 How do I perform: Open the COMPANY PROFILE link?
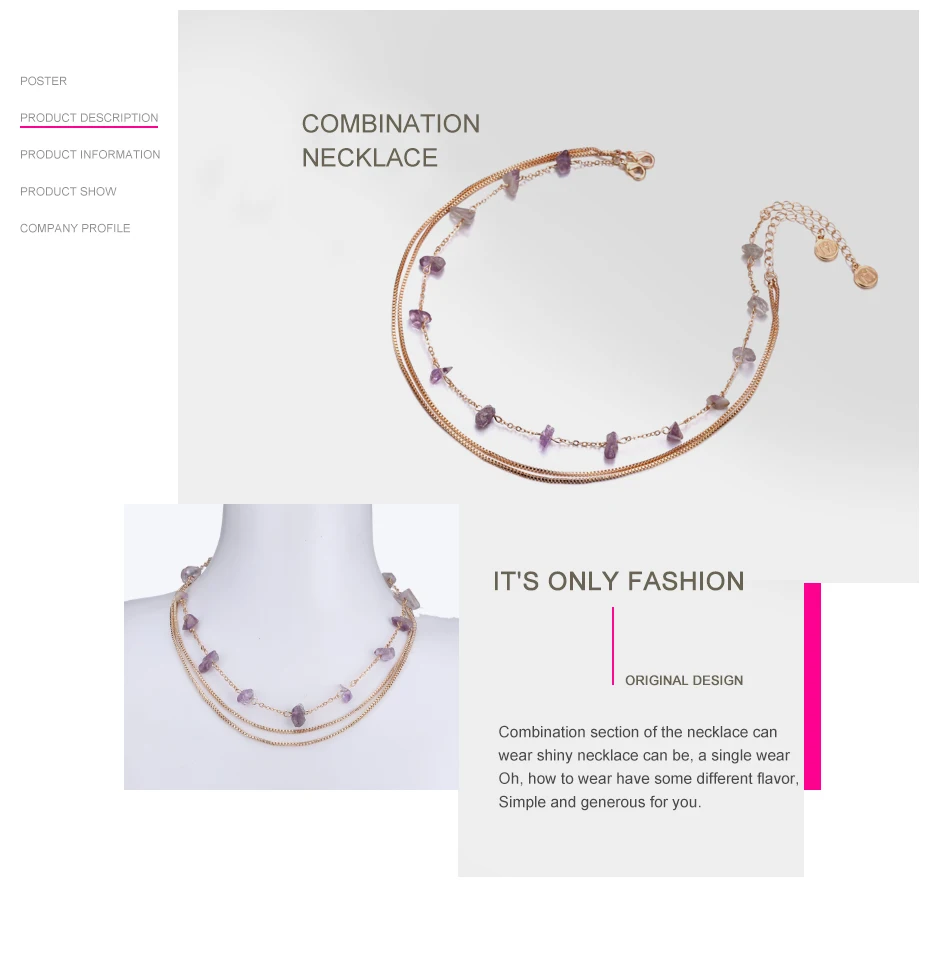pos(75,228)
